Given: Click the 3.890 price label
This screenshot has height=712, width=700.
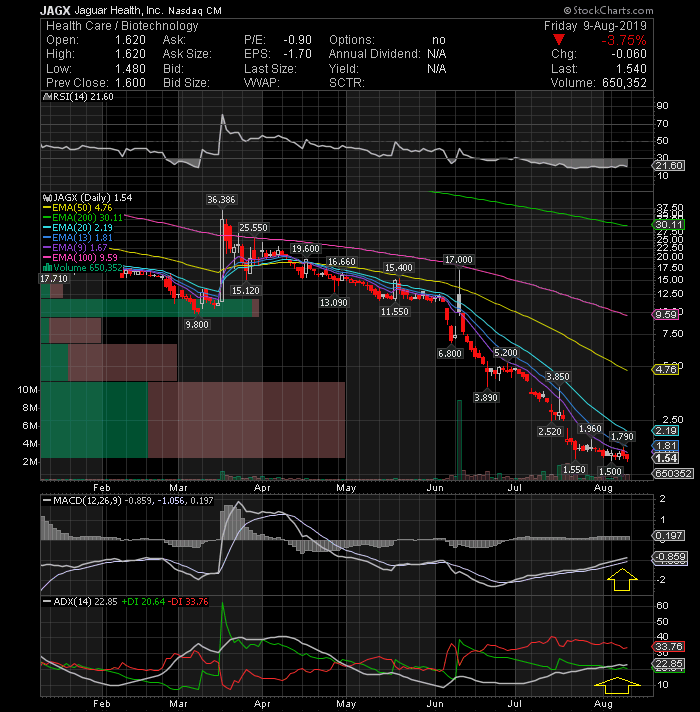Looking at the screenshot, I should coord(486,398).
